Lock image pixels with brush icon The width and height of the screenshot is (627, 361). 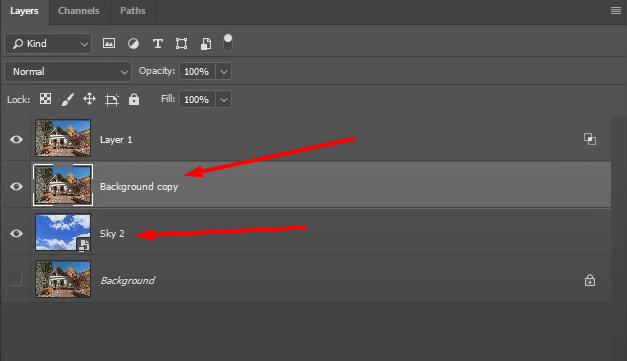tap(68, 99)
